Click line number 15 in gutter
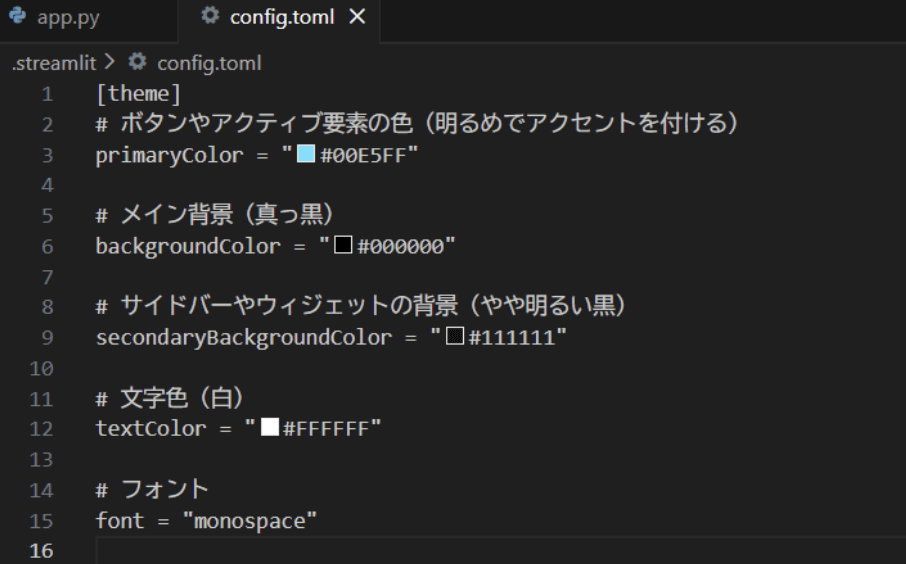906x564 pixels. [x=41, y=521]
